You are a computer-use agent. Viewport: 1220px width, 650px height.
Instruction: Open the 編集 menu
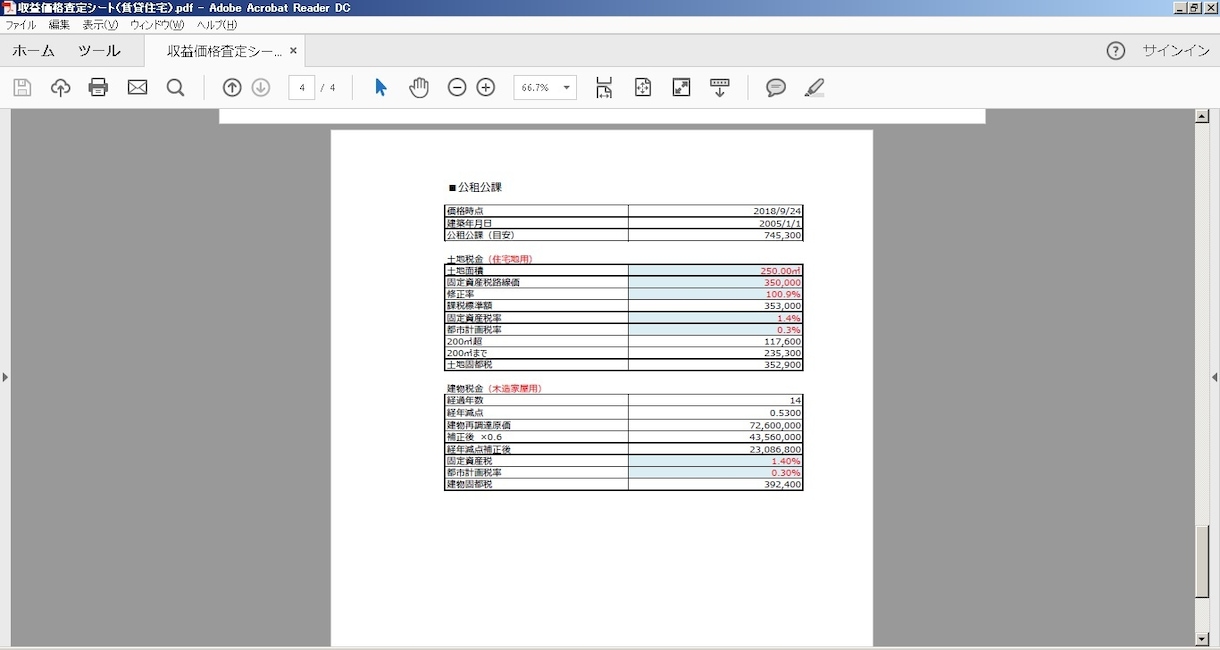[x=59, y=25]
